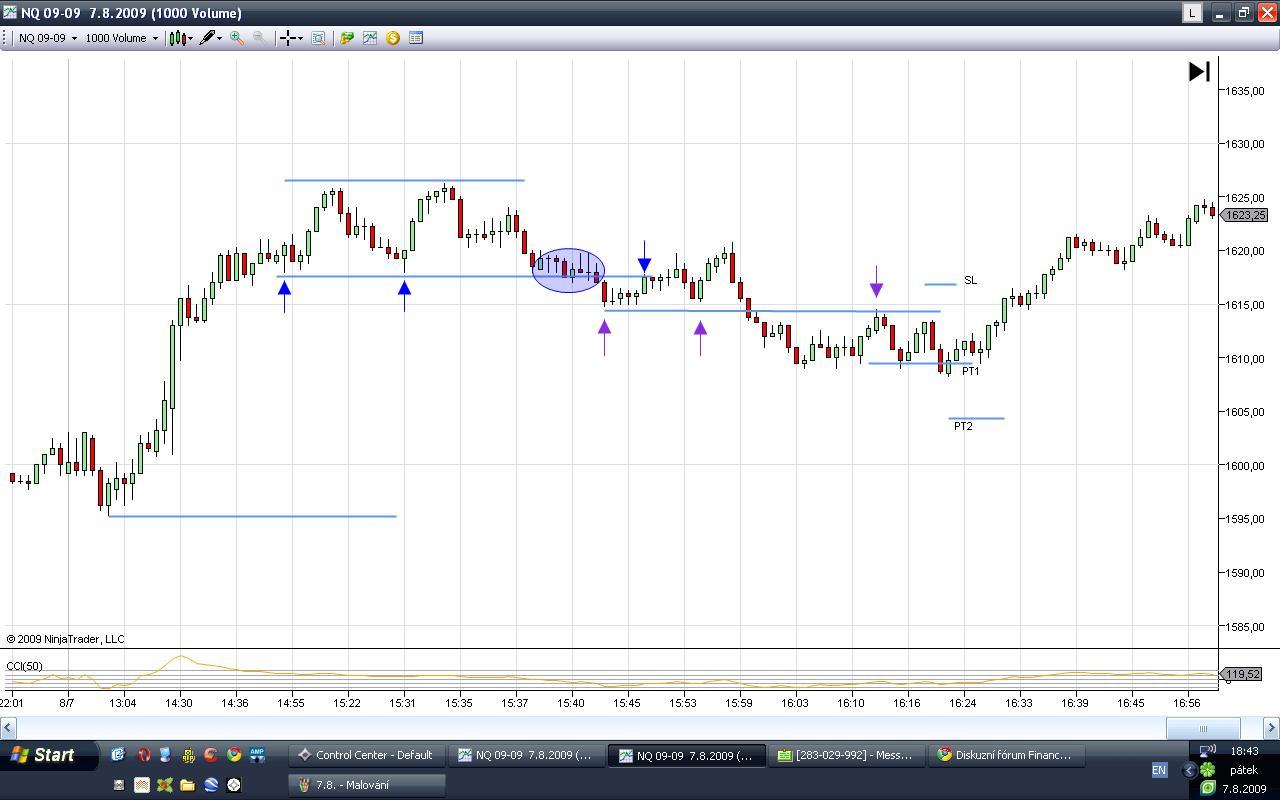Viewport: 1282px width, 800px height.
Task: Click the zoom in magnifier icon
Action: point(237,38)
